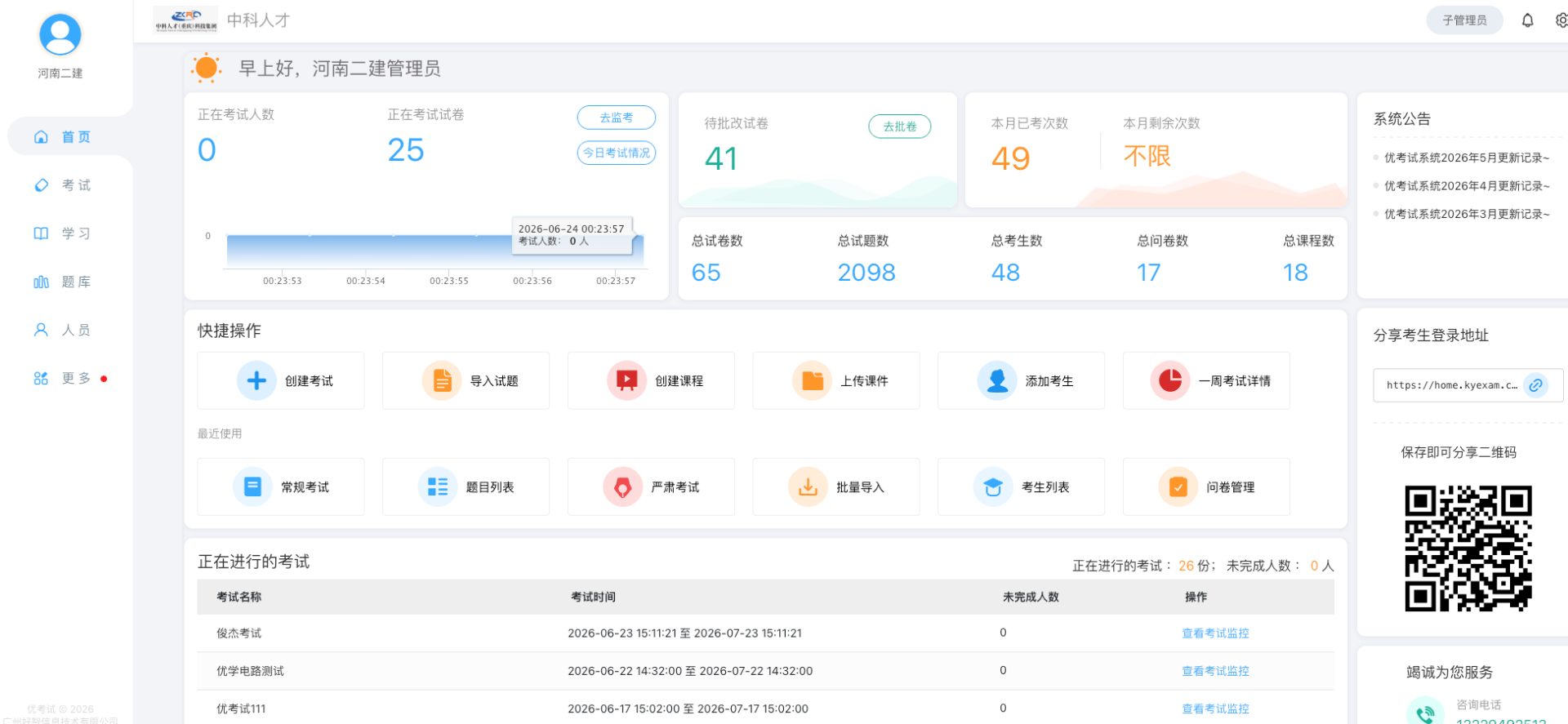Click the 俊杰考试 exam name
The width and height of the screenshot is (1568, 724).
point(239,633)
